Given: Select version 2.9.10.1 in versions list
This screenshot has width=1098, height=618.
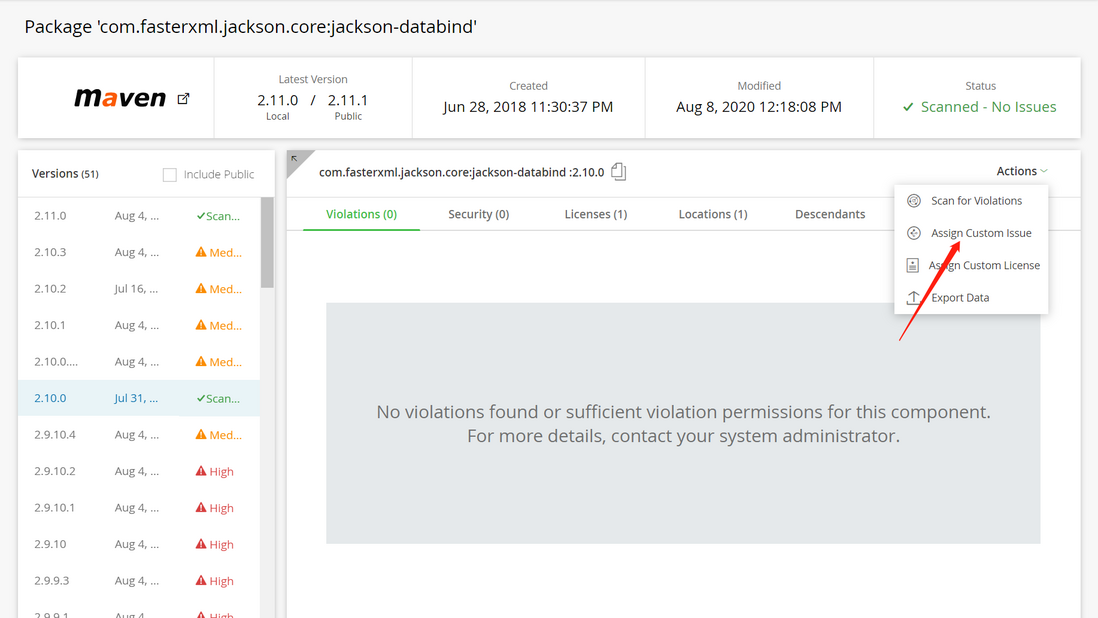Looking at the screenshot, I should click(139, 507).
